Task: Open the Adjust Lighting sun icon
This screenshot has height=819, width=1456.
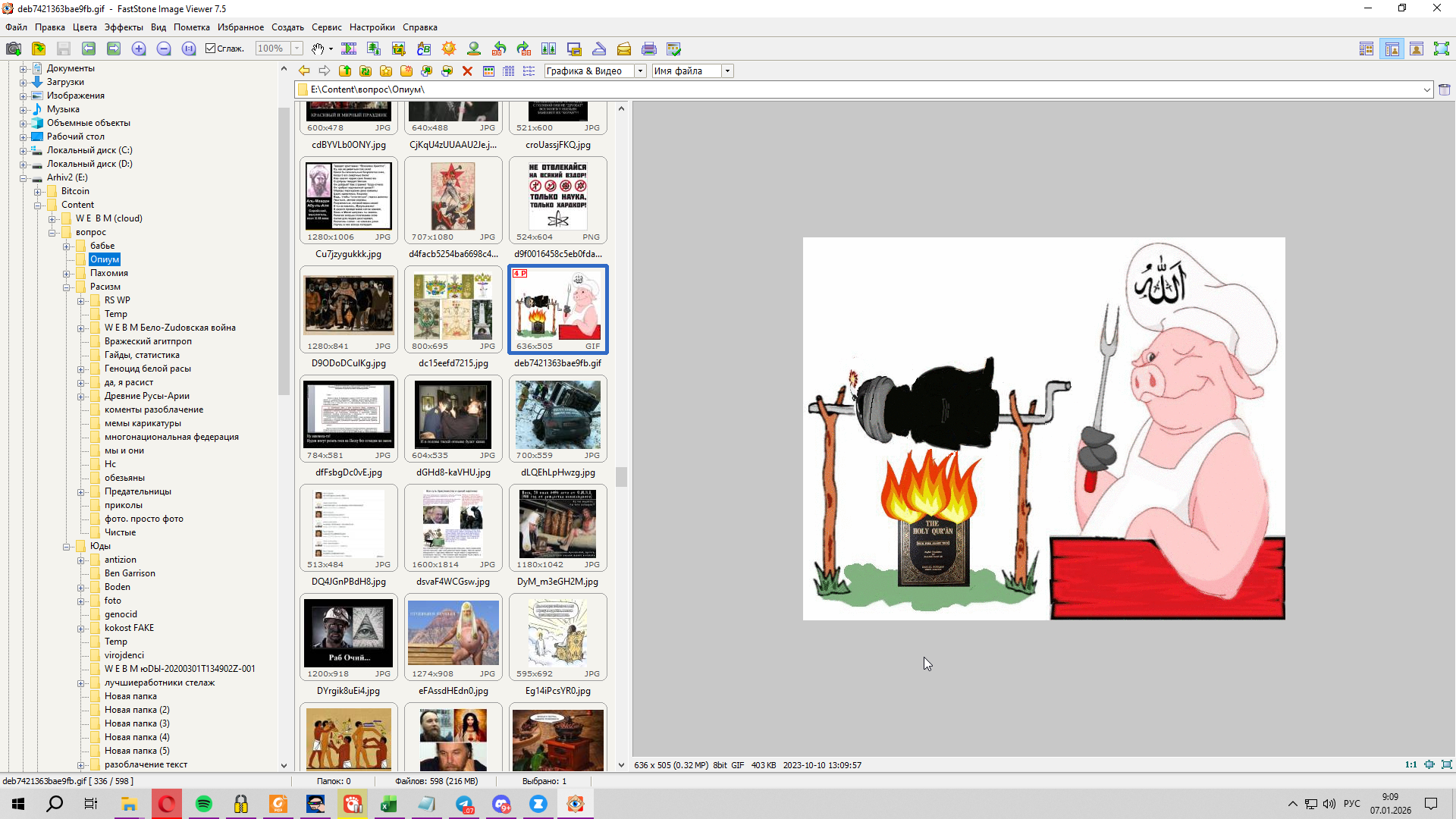Action: (x=449, y=49)
